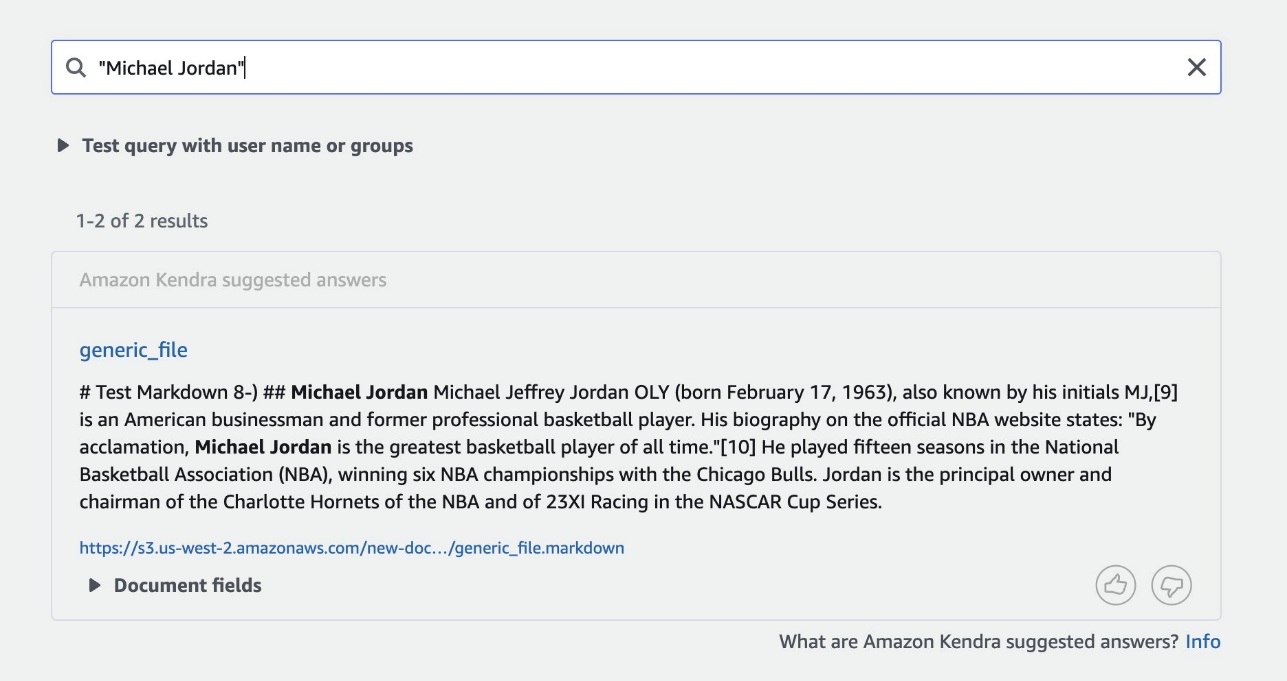
Task: Clear the search query with the X icon
Action: [1196, 67]
